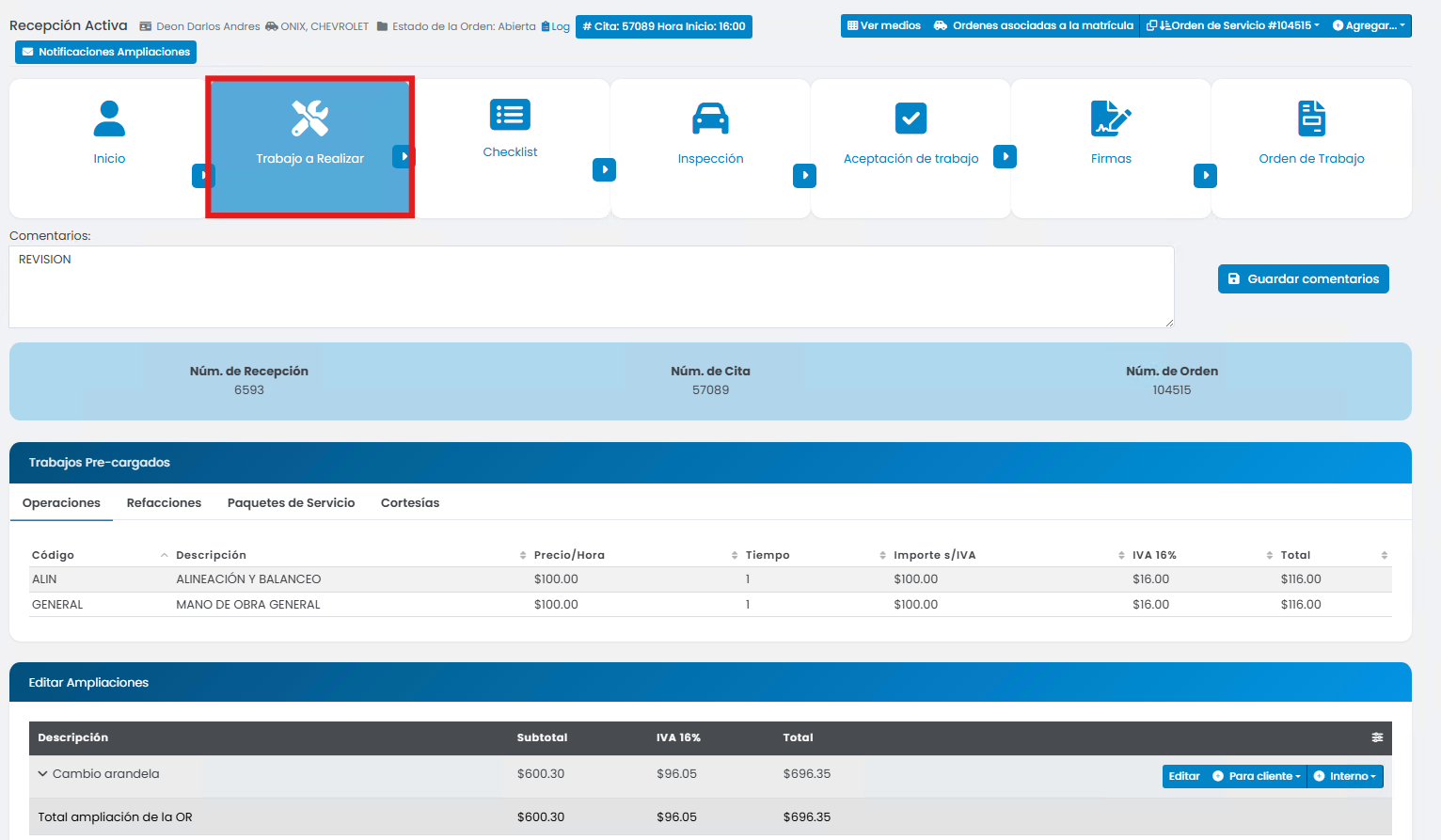Viewport: 1441px width, 840px height.
Task: Open the Checklist step icon
Action: 510,115
